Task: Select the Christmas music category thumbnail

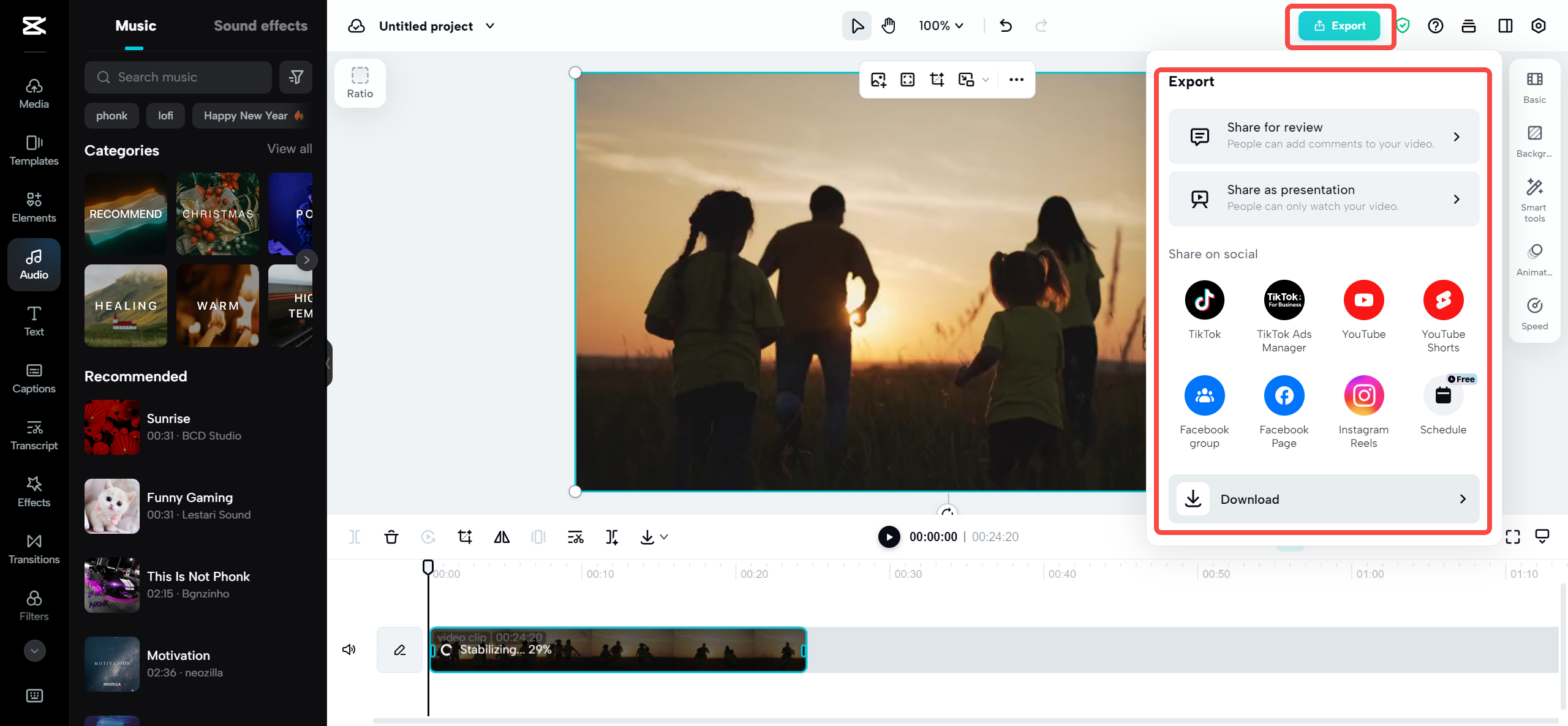Action: coord(217,214)
